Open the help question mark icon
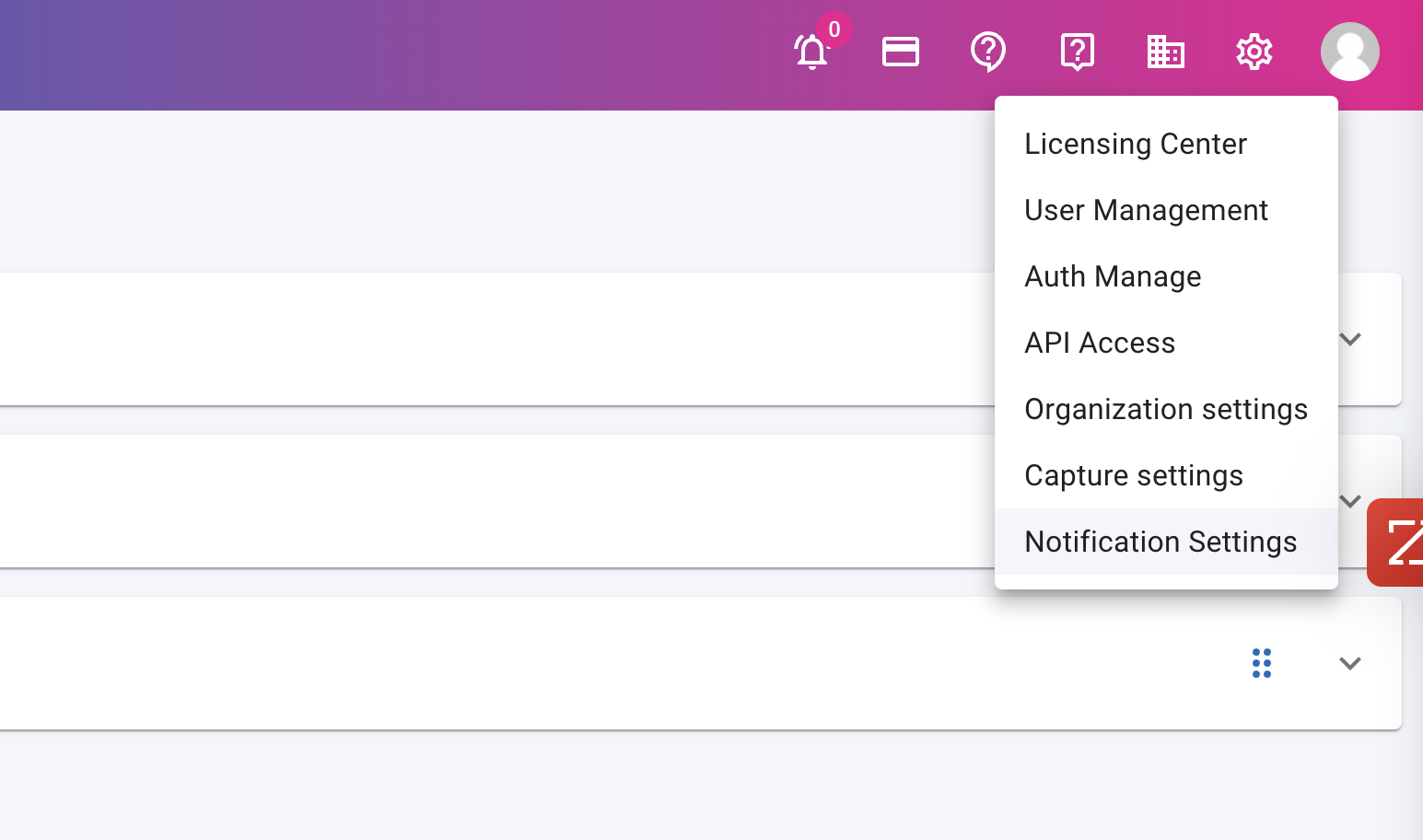The width and height of the screenshot is (1423, 840). coord(988,52)
